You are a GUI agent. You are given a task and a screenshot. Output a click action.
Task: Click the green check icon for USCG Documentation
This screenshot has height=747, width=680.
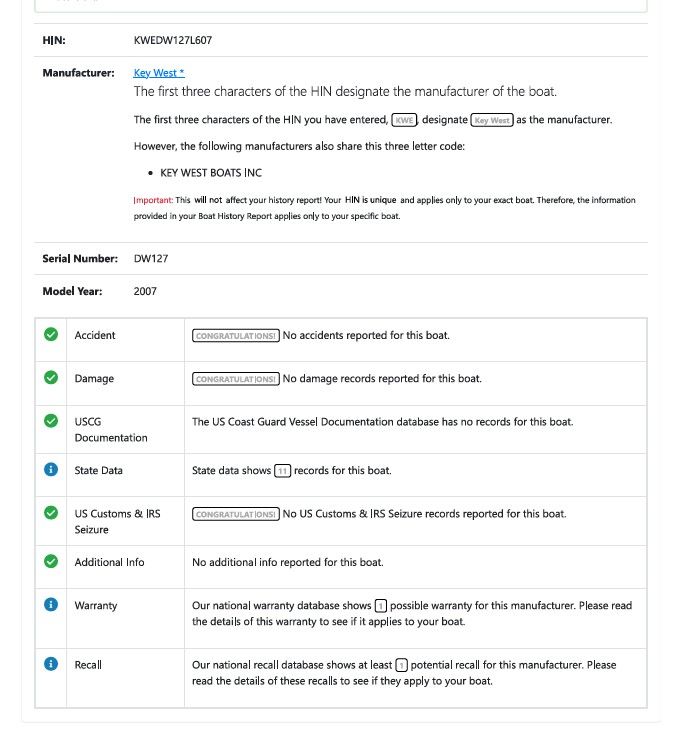point(51,421)
